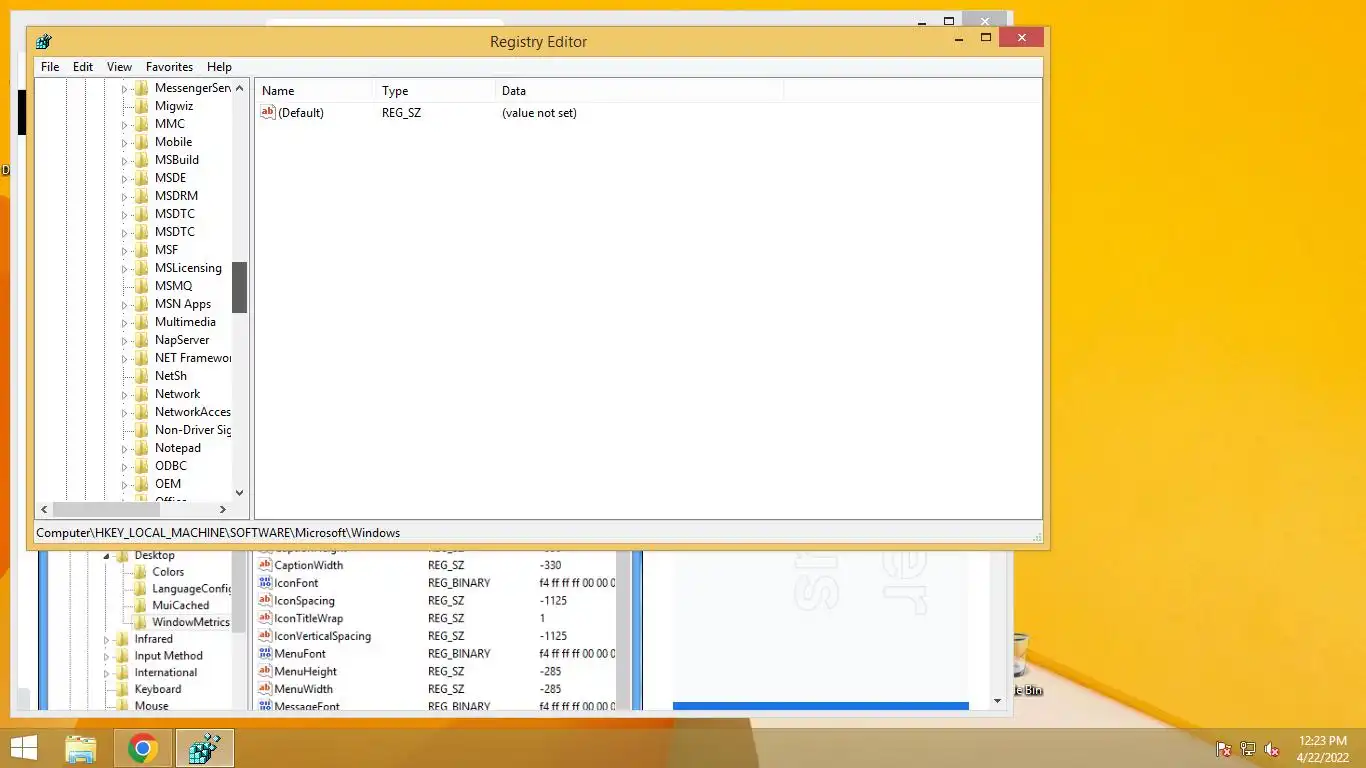This screenshot has width=1366, height=768.
Task: Open the Help menu
Action: 219,67
